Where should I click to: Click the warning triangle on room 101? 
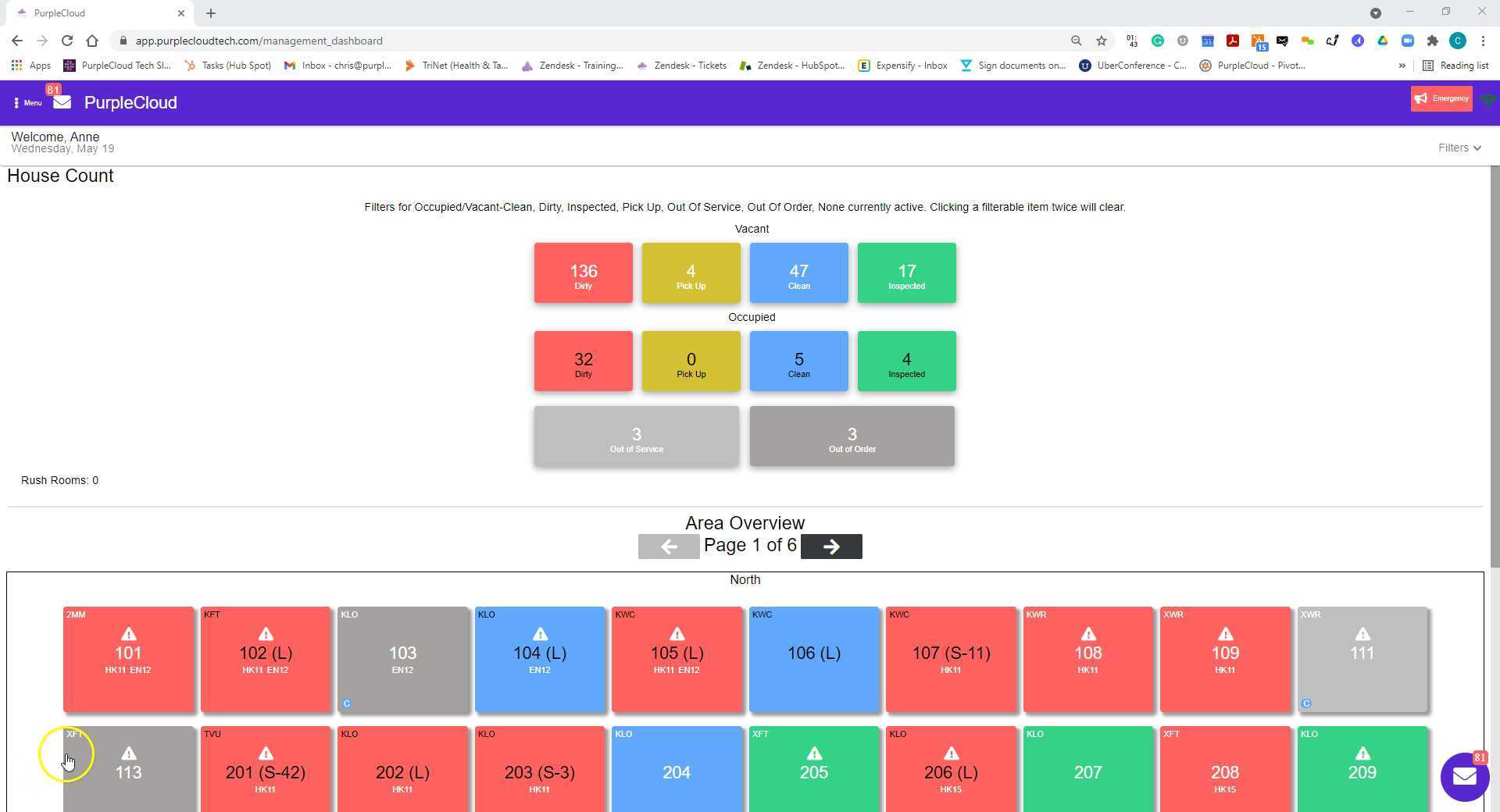pos(129,634)
